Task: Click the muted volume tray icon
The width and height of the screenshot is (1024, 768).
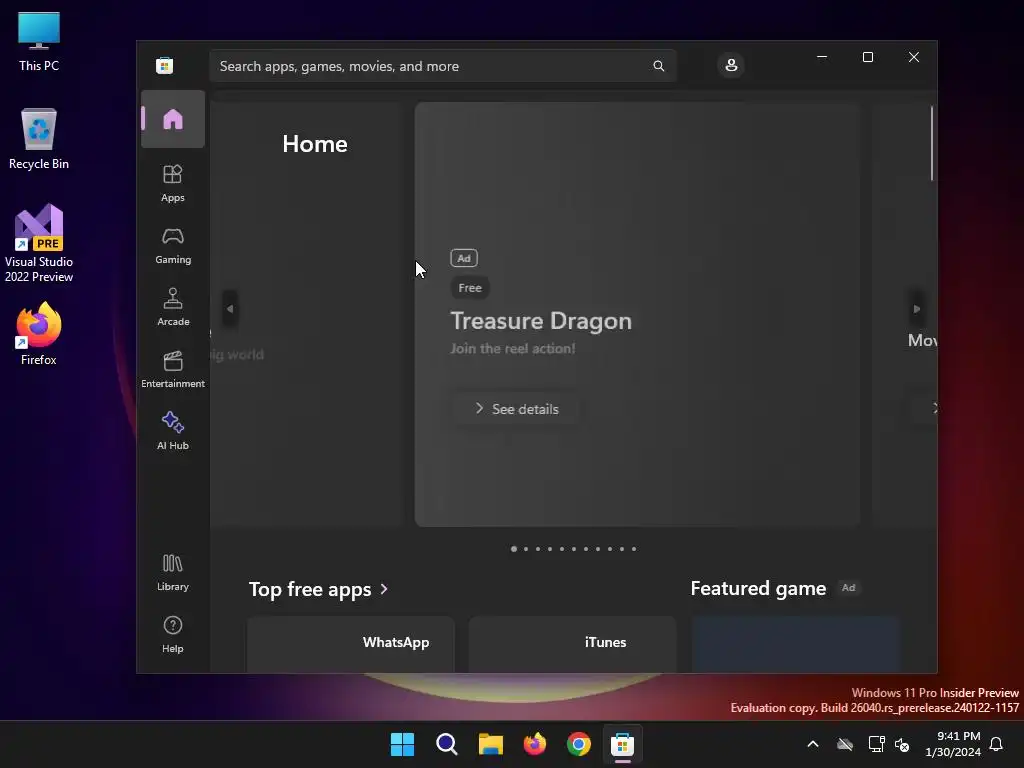Action: pos(903,744)
